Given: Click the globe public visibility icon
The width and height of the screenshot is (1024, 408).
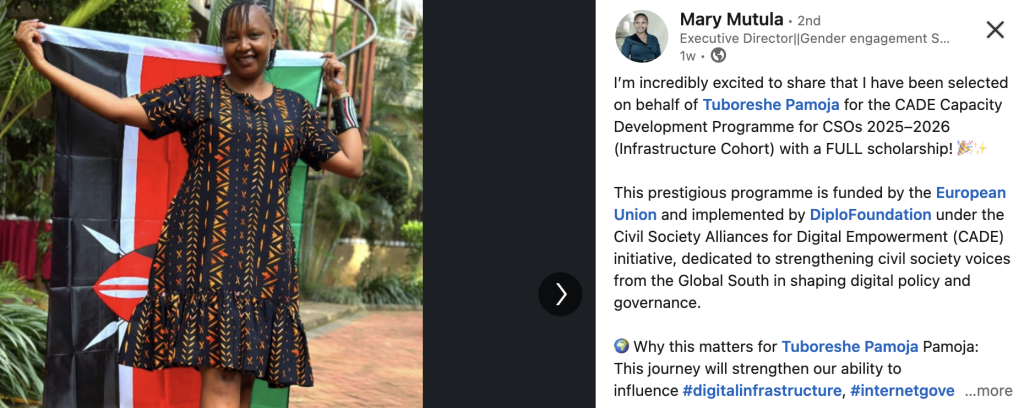Looking at the screenshot, I should (x=718, y=56).
